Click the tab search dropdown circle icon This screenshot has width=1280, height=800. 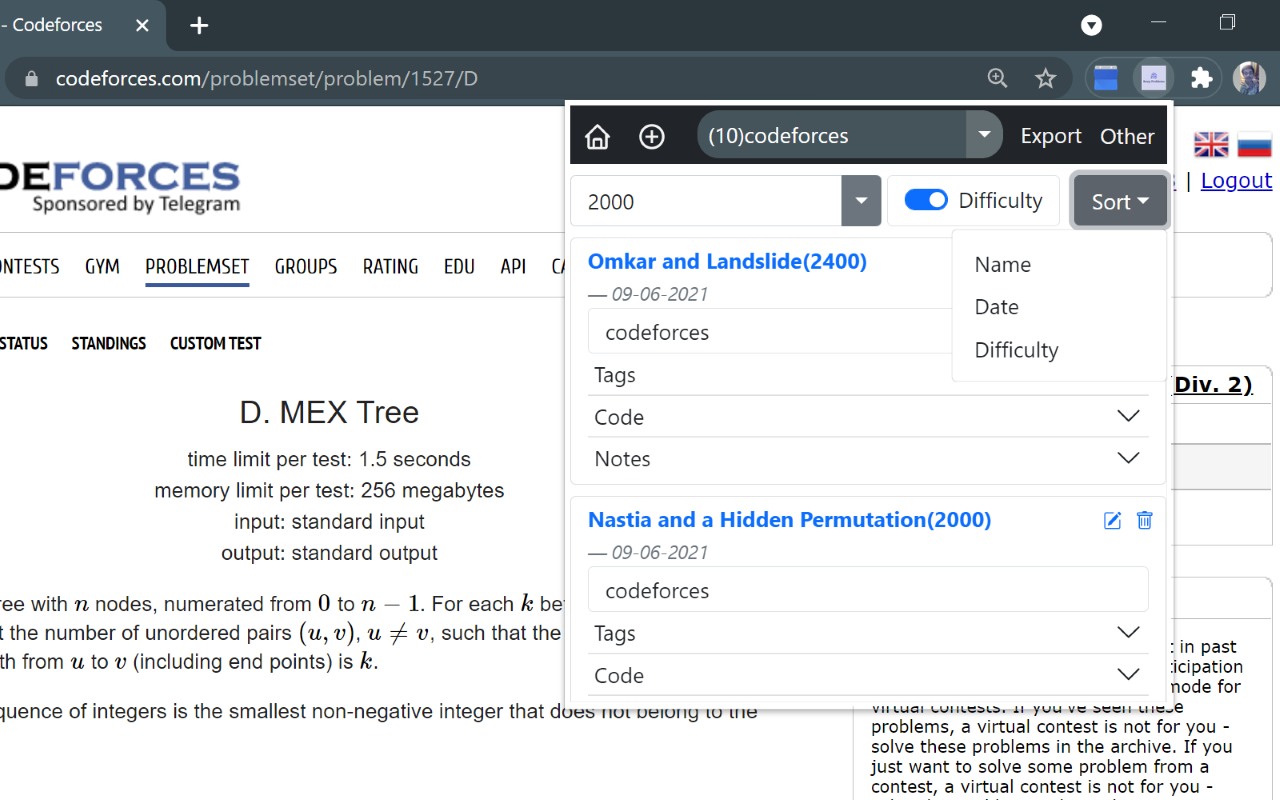coord(1092,25)
